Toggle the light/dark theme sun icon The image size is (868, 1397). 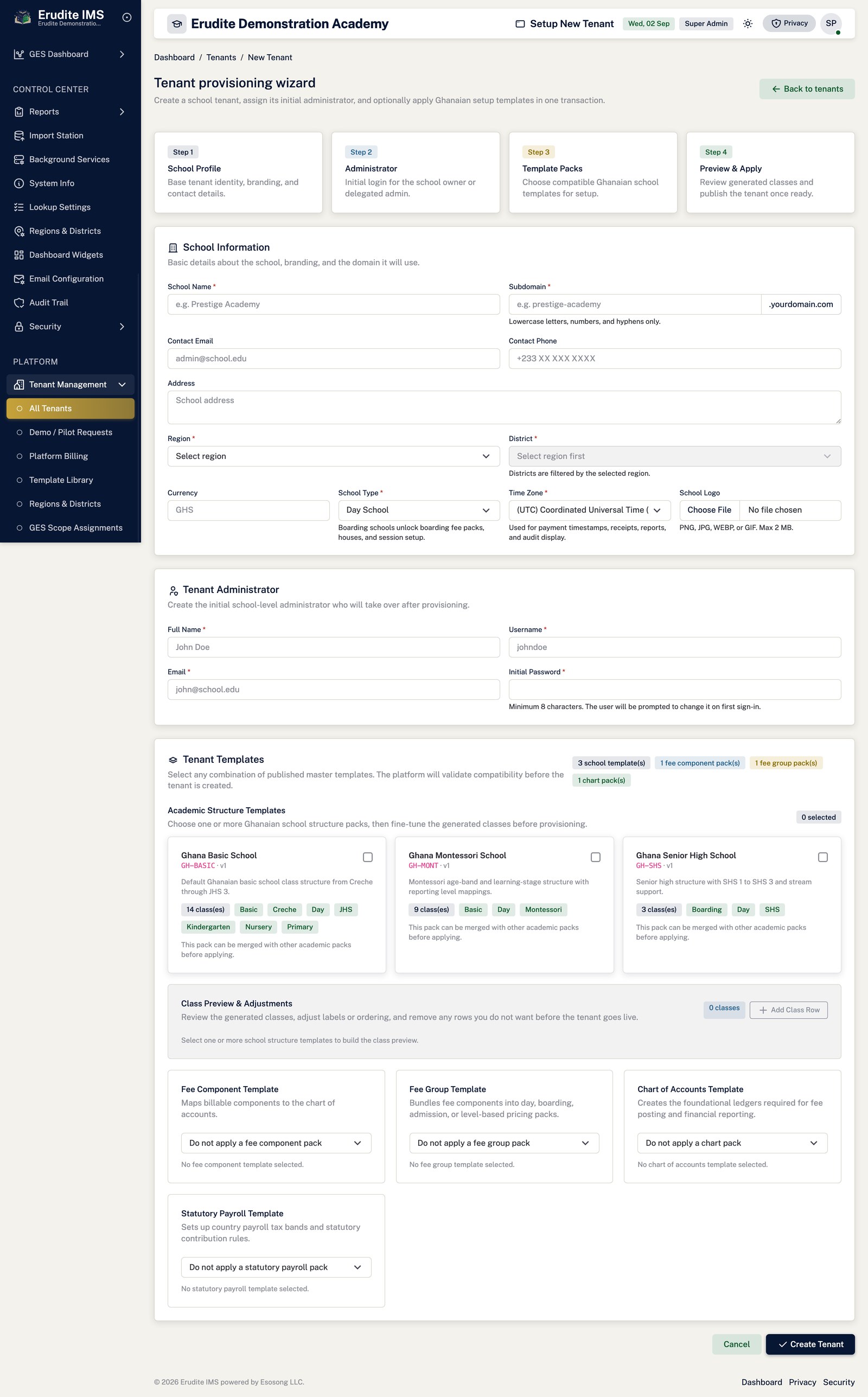(748, 23)
